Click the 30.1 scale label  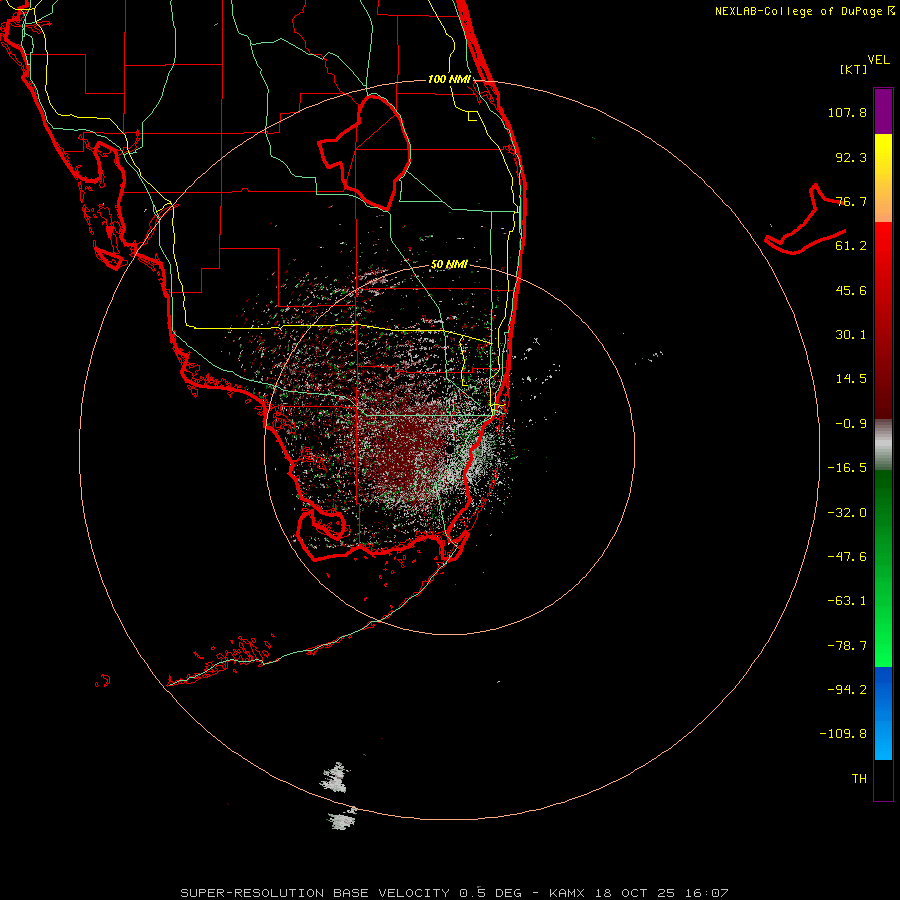851,335
